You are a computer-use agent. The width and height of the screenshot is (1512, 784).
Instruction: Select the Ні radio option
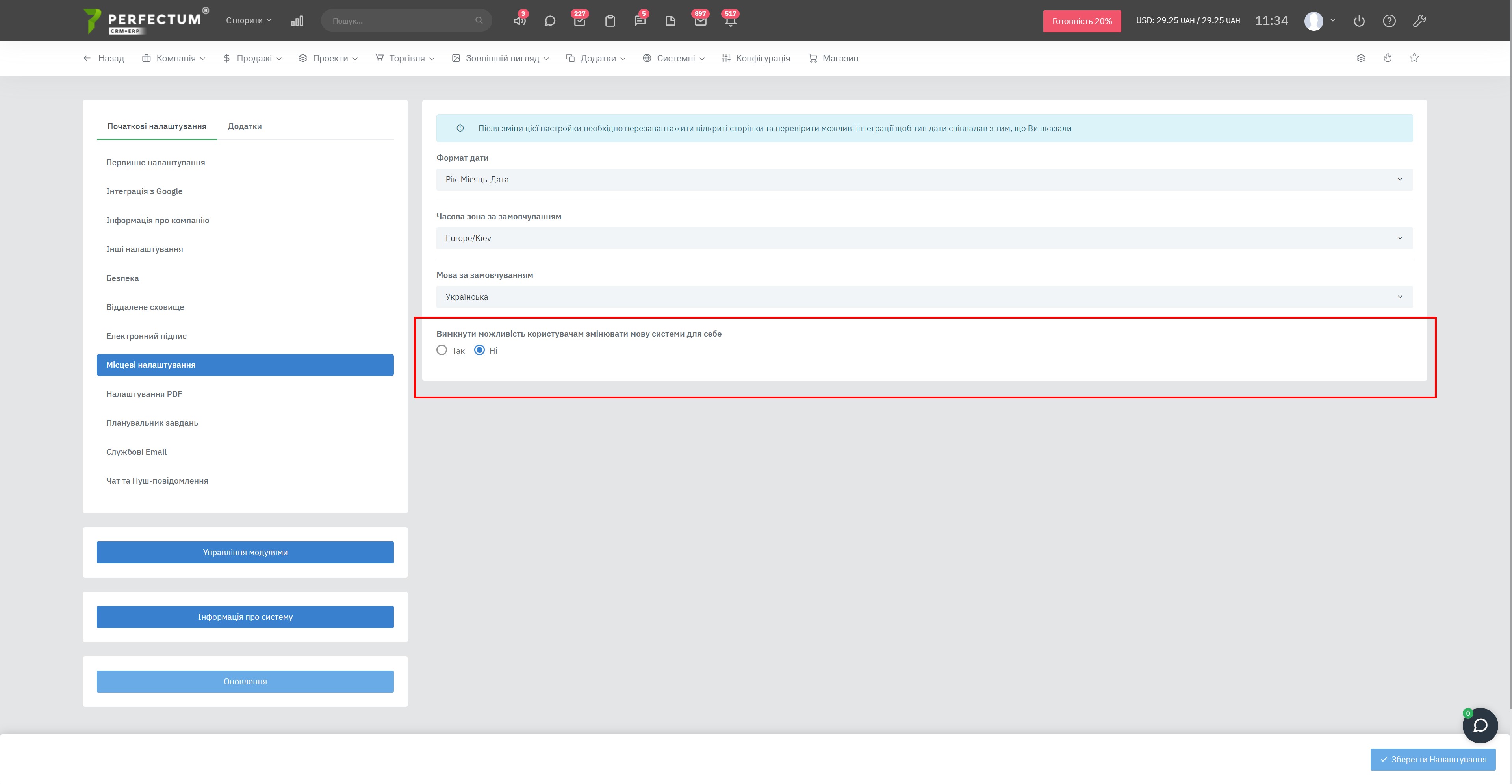(480, 350)
